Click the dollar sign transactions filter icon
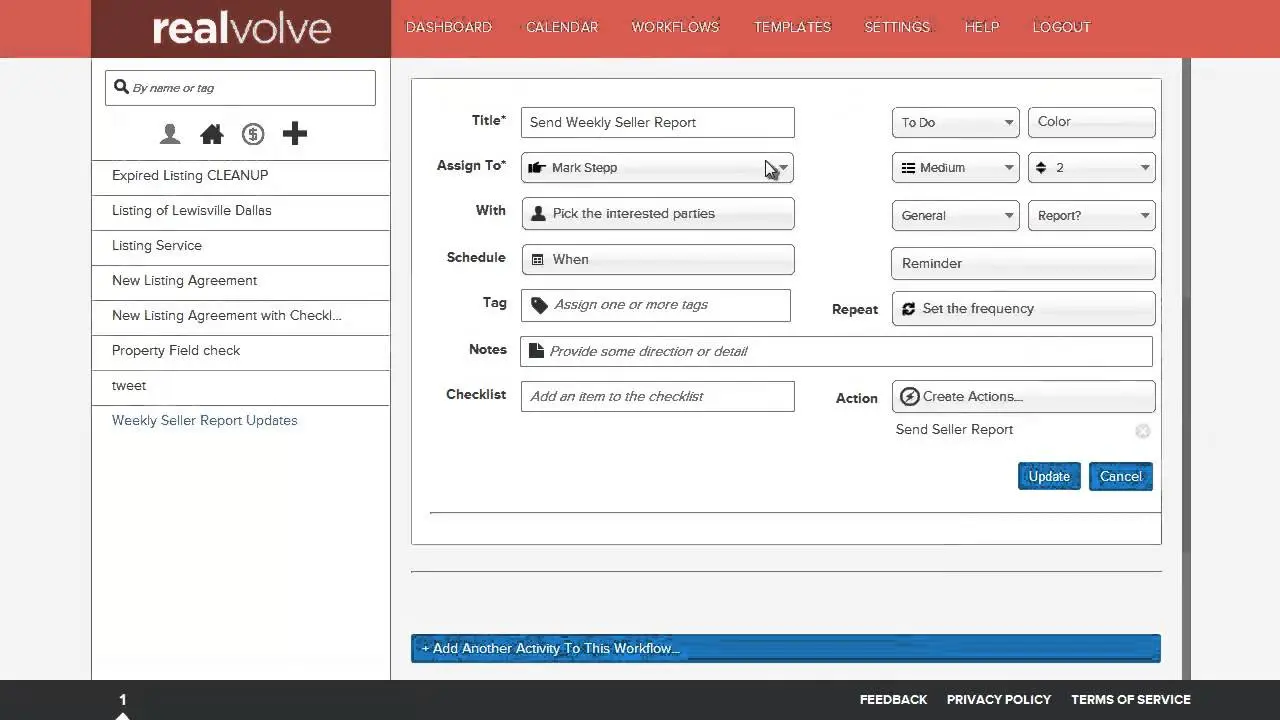This screenshot has height=720, width=1280. pyautogui.click(x=252, y=133)
